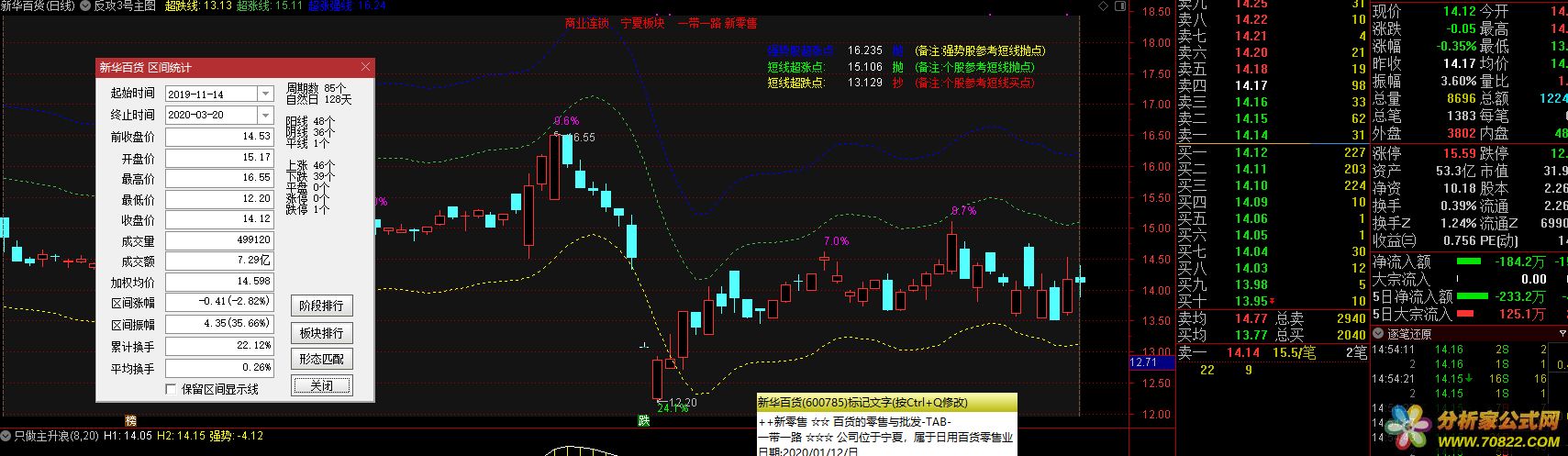Screen dimensions: 1568x456
Task: Click the 区间涨幅 value -0.41(-2.82%)
Action: (x=219, y=304)
